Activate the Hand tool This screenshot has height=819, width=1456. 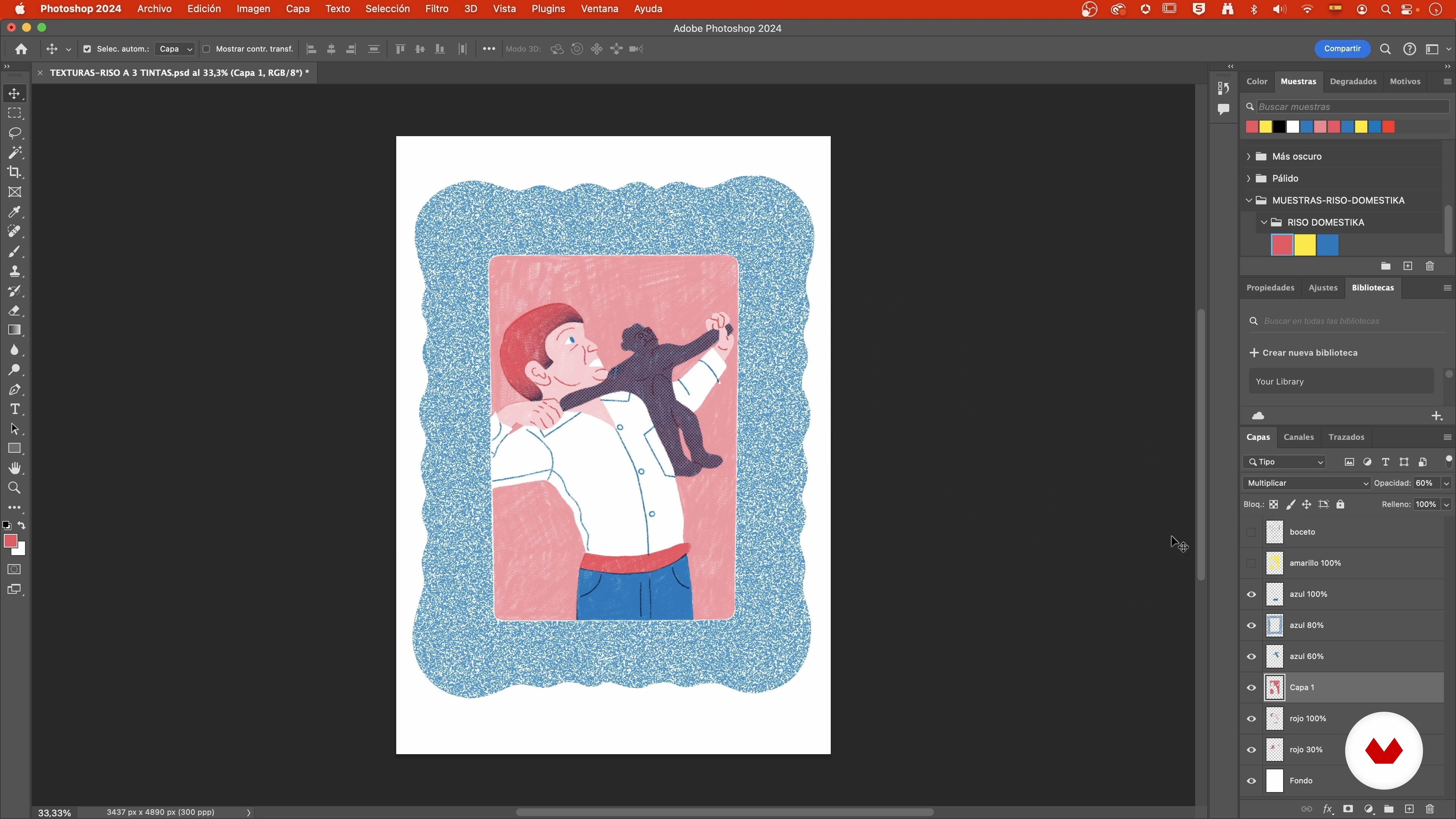pyautogui.click(x=15, y=468)
